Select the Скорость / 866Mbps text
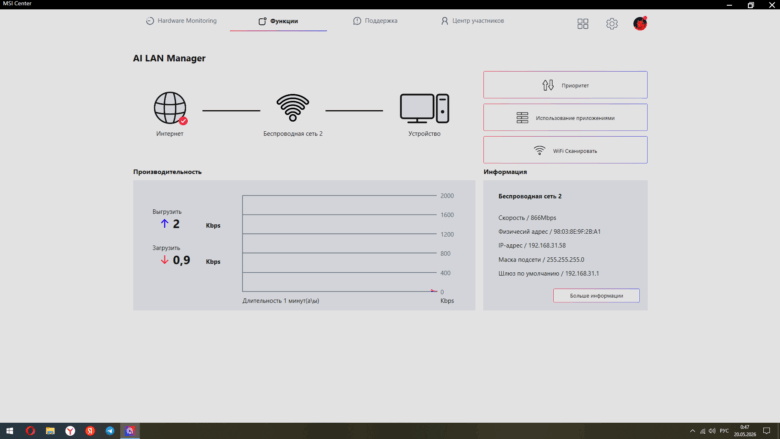Screen dimensions: 780x439 click(x=527, y=218)
